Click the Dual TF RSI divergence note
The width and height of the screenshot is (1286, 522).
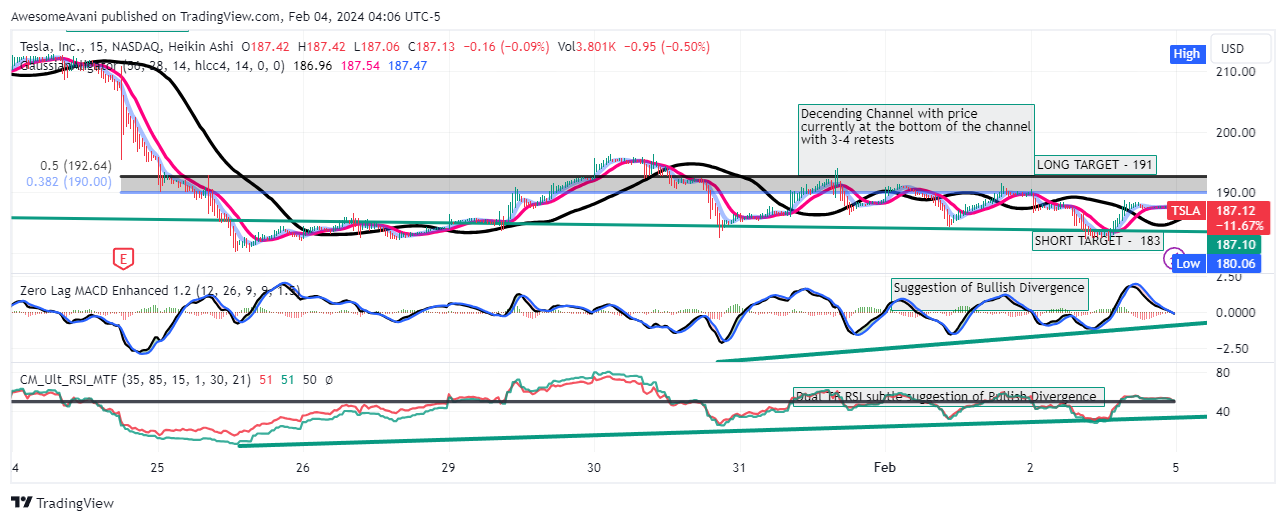pos(949,396)
